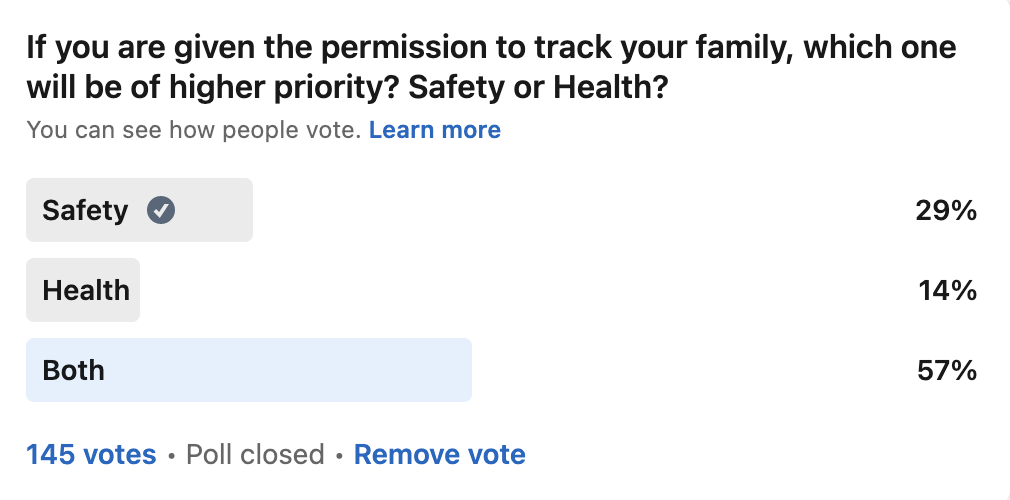Click the dot separator before Remove vote
1010x500 pixels.
coord(339,456)
